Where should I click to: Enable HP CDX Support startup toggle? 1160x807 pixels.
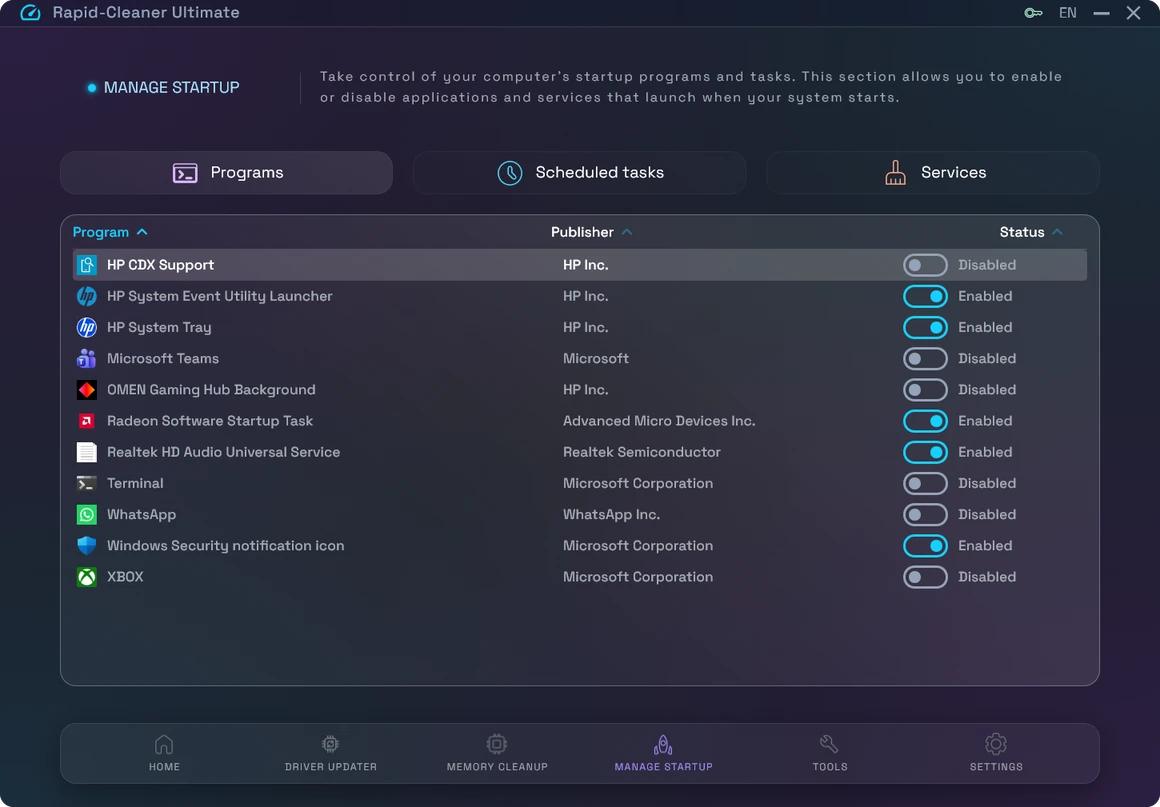[x=925, y=265]
